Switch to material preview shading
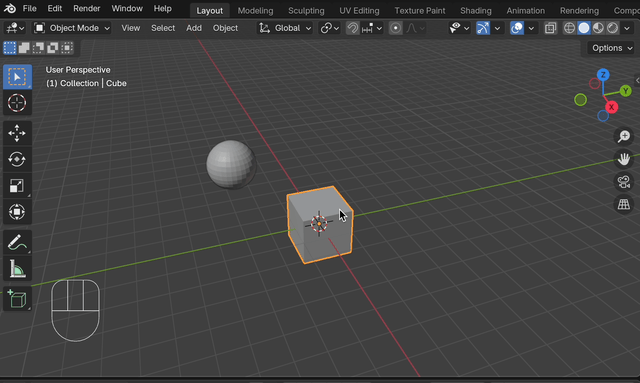This screenshot has height=383, width=640. pyautogui.click(x=598, y=28)
